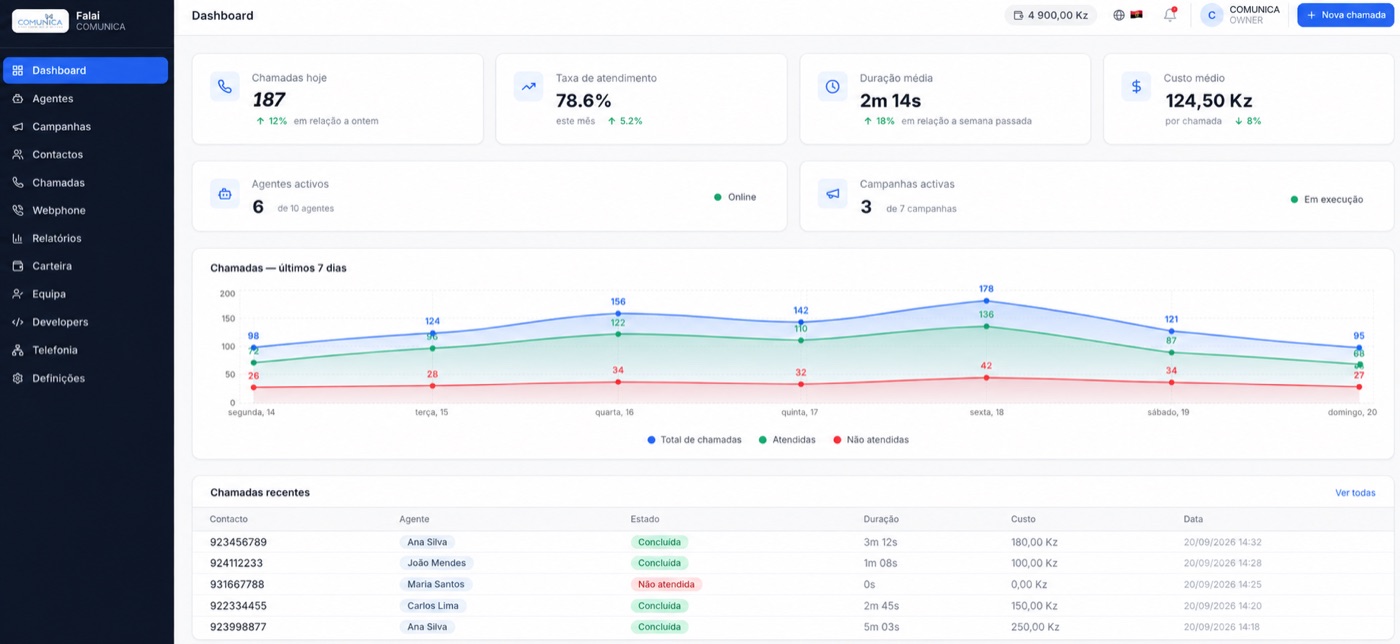Toggle Total de chamadas legend item
The image size is (1400, 644).
pyautogui.click(x=694, y=440)
